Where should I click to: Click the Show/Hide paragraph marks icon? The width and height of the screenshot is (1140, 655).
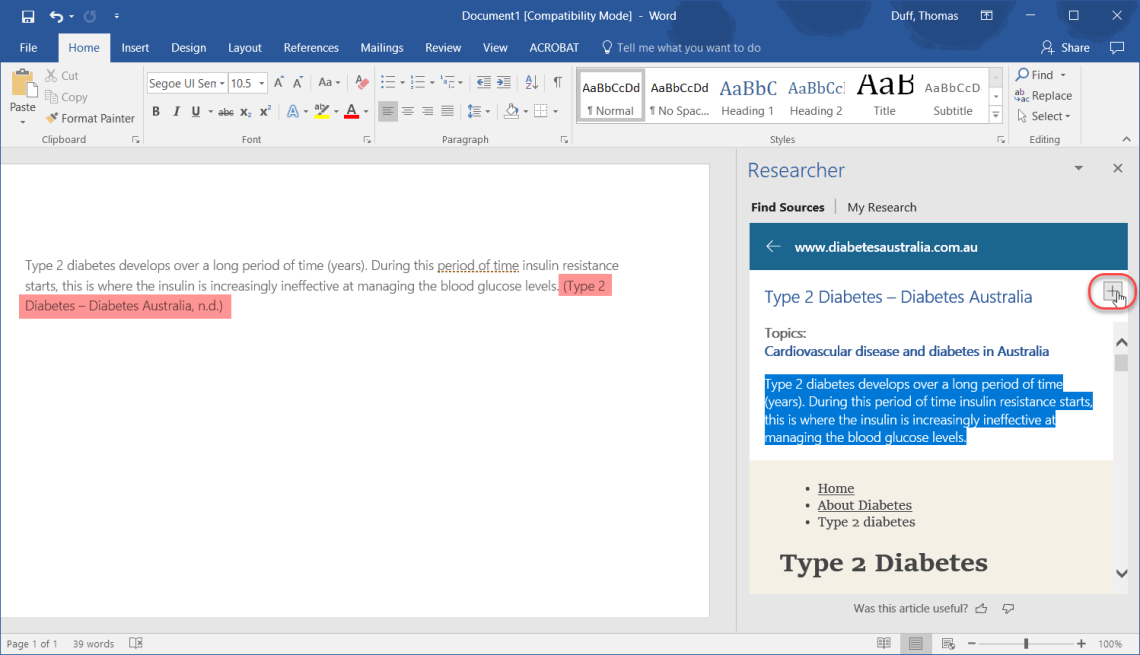point(557,82)
